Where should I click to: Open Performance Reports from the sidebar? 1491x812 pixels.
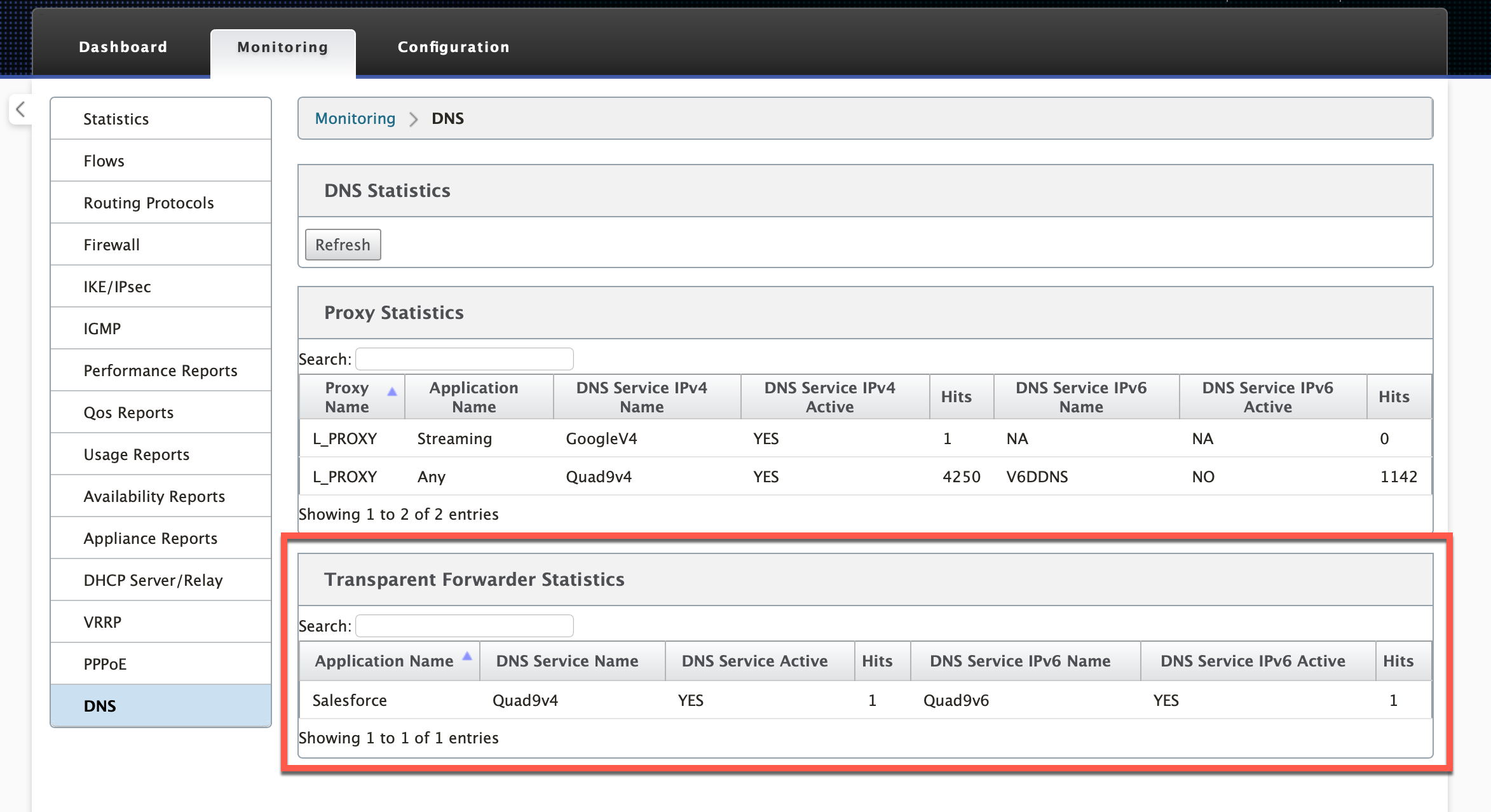(161, 370)
